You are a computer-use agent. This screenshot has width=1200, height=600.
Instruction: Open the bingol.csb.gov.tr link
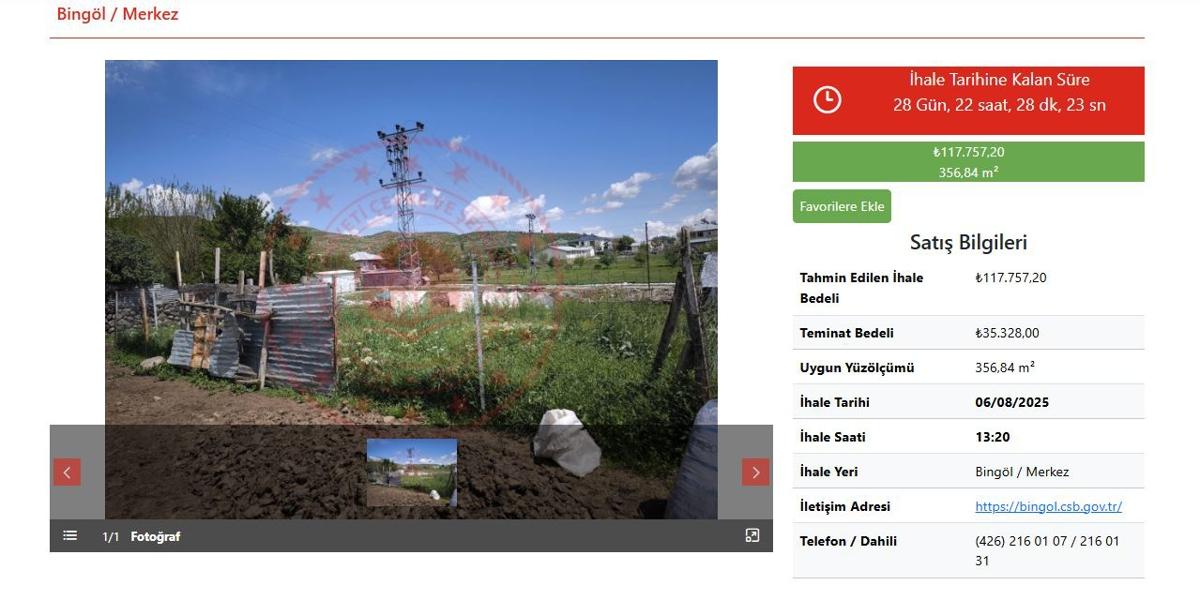coord(1048,506)
